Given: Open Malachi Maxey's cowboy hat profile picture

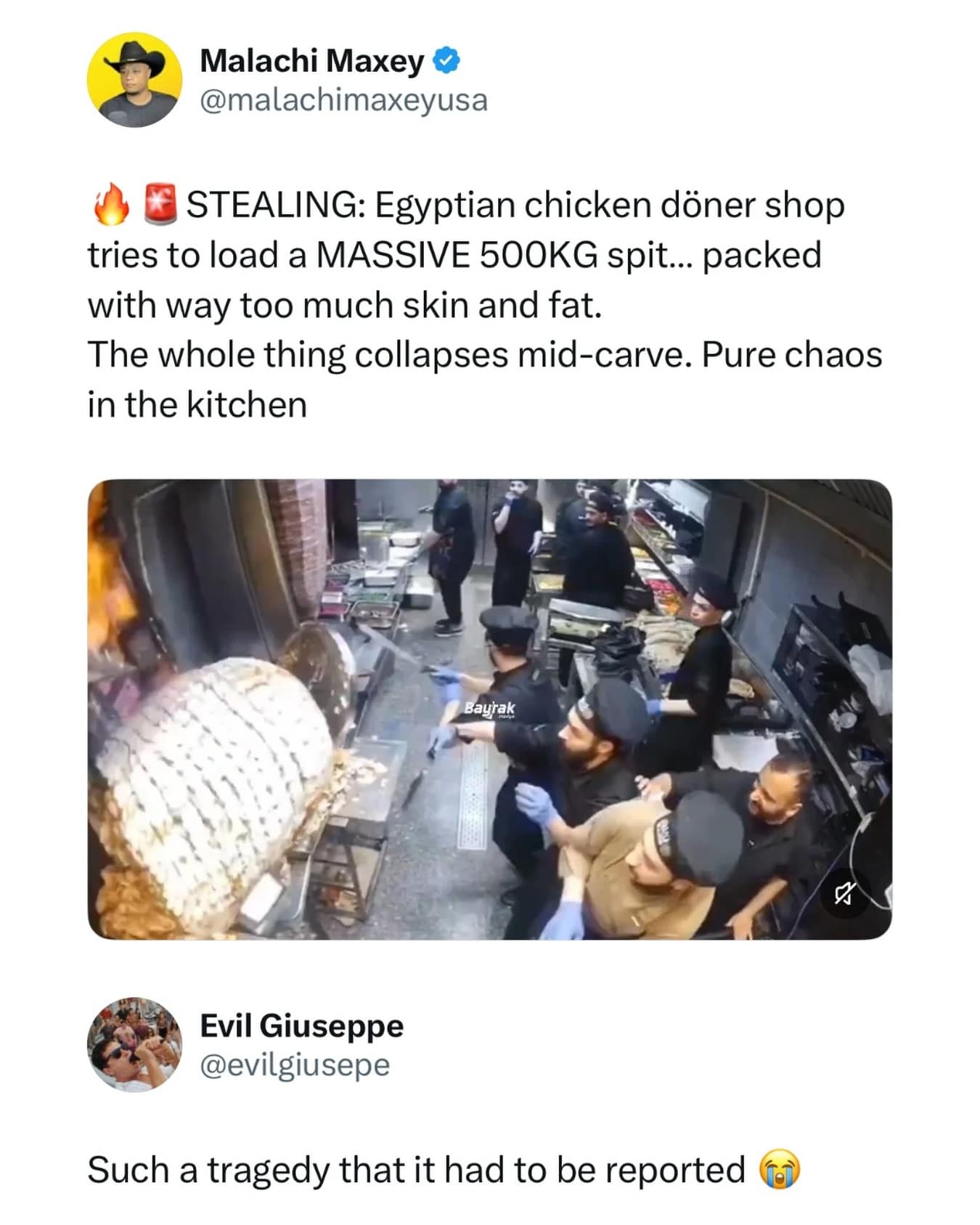Looking at the screenshot, I should tap(134, 80).
